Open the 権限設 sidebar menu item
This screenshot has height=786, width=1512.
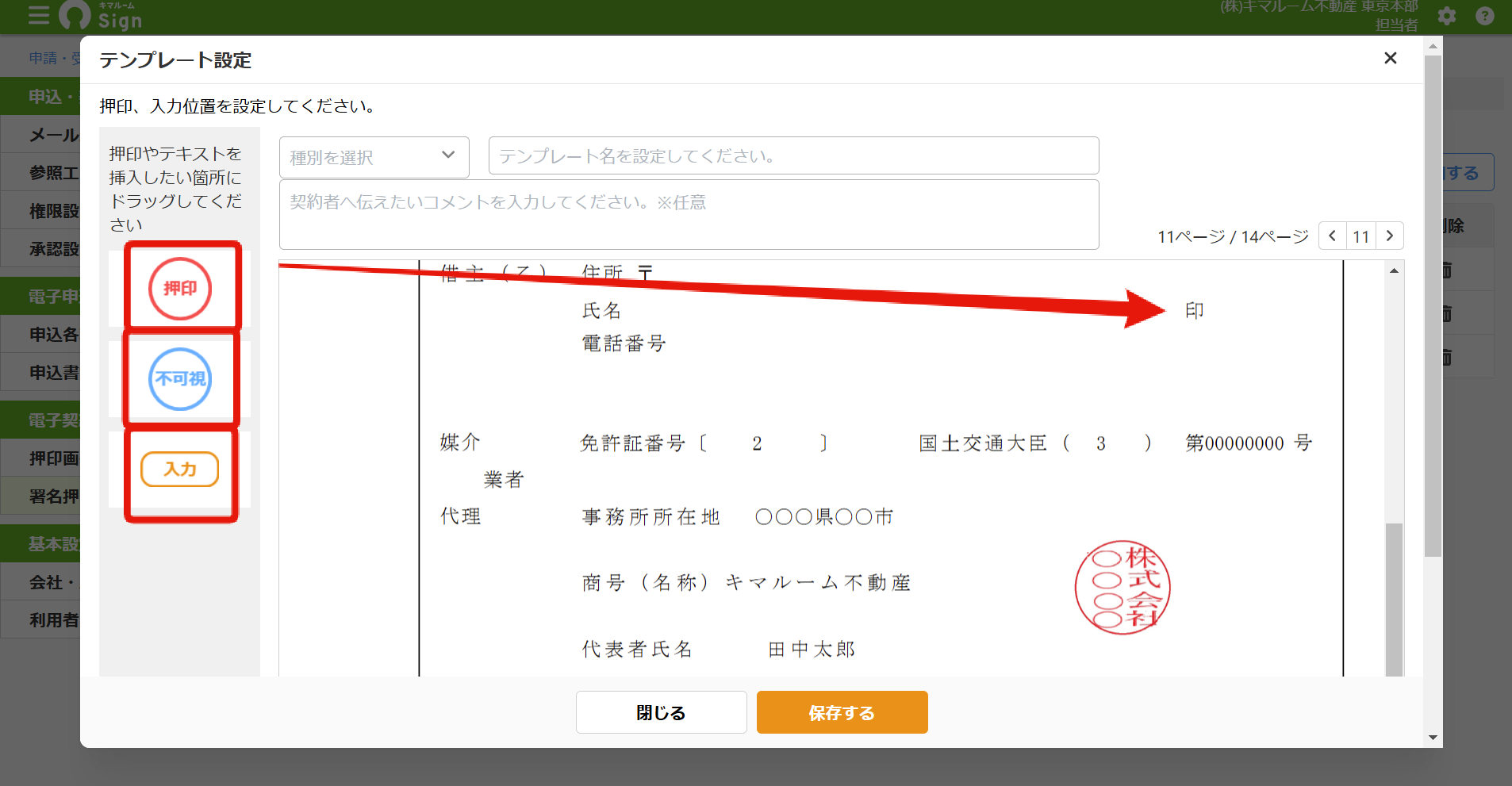point(40,211)
